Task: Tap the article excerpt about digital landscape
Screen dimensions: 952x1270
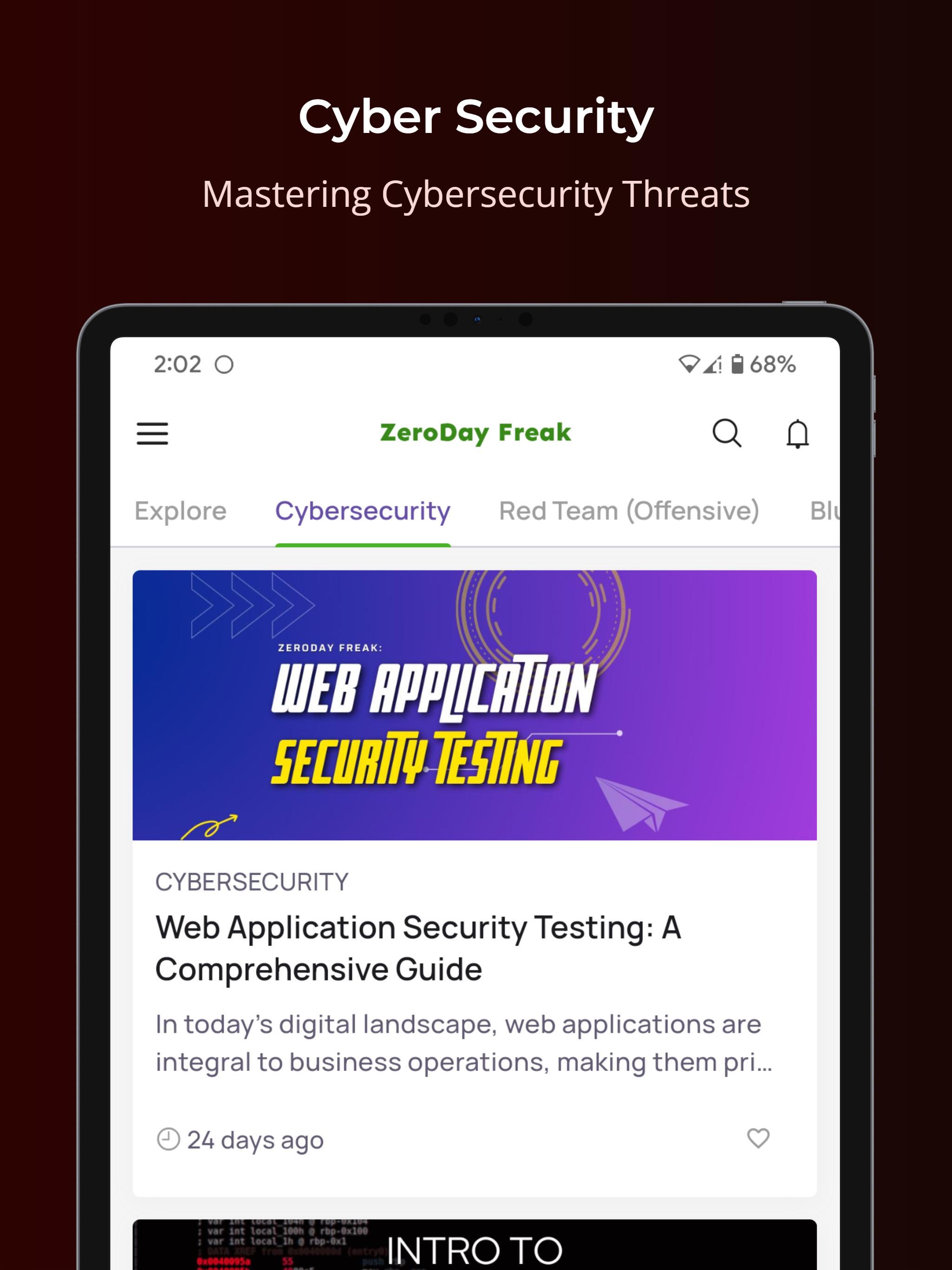Action: (x=464, y=1043)
